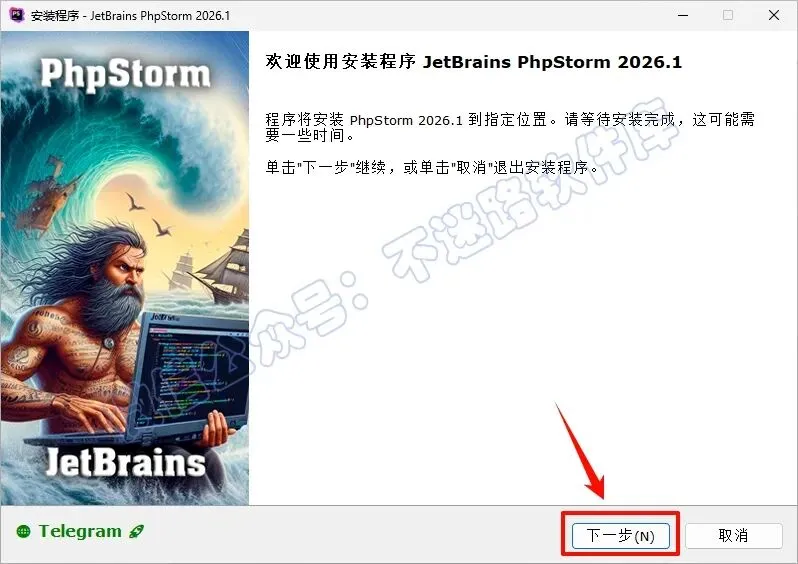Click the paragraph starting with 程序将安装 PhpStorm
Viewport: 798px width, 564px height.
click(509, 127)
